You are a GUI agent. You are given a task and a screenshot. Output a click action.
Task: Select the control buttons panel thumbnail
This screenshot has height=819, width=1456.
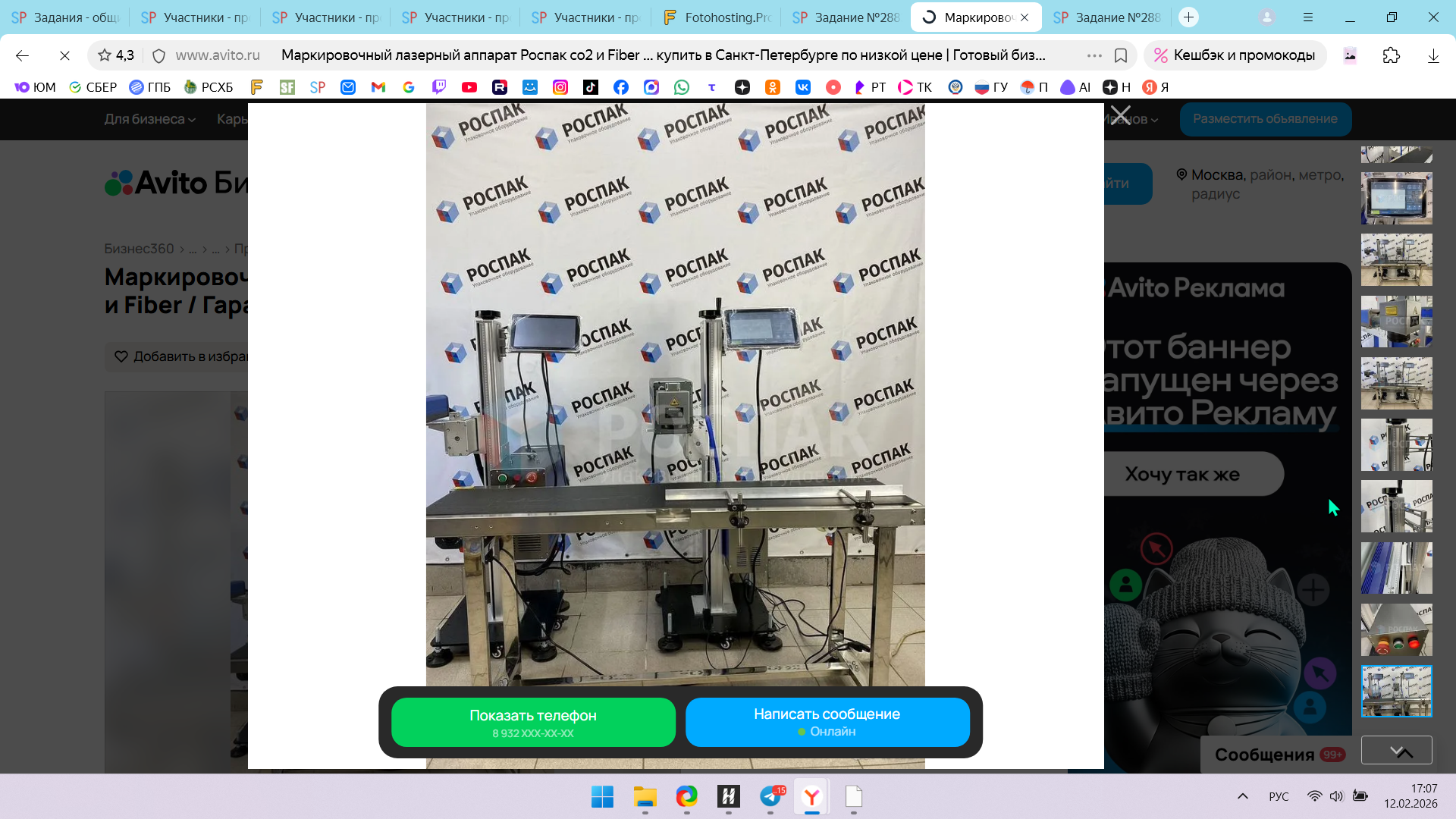[x=1396, y=629]
